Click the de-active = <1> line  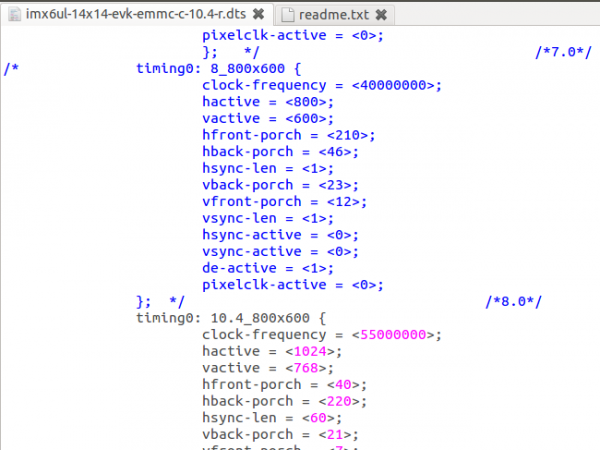click(x=271, y=268)
